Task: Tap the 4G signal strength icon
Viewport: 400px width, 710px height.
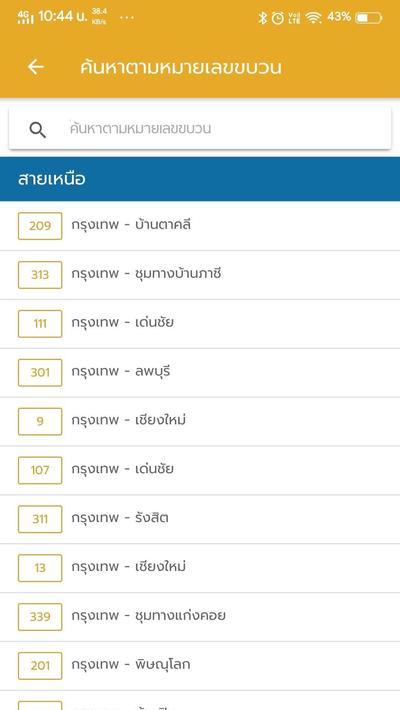Action: click(25, 17)
